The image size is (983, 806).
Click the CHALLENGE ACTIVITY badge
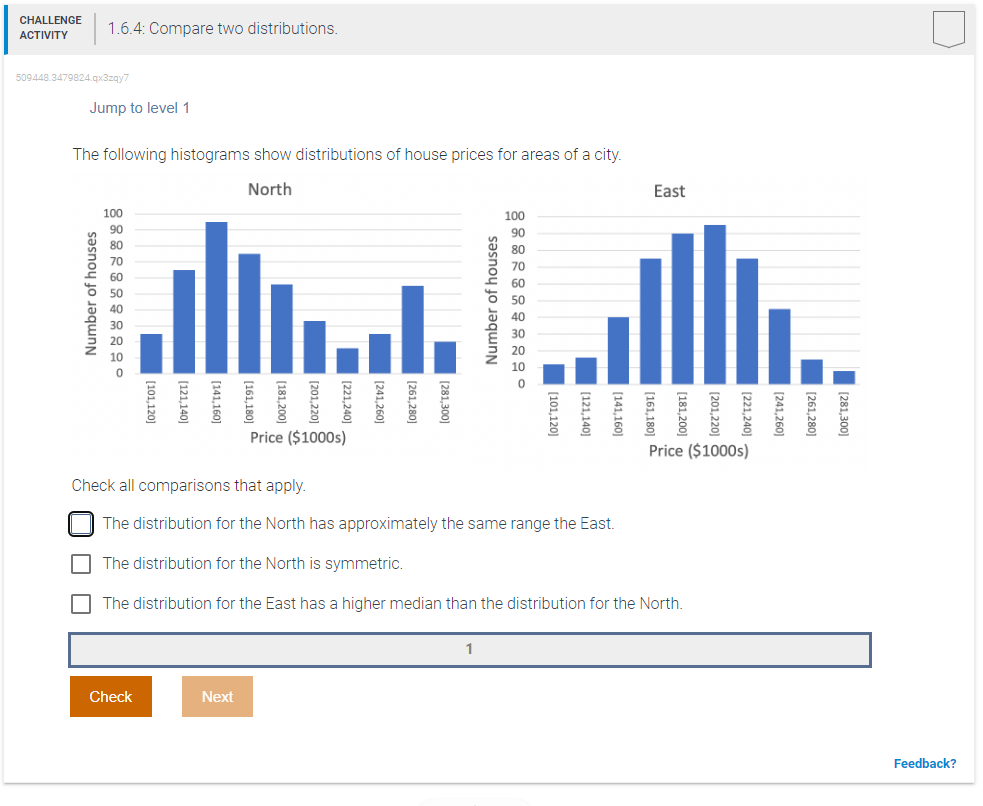[x=50, y=26]
